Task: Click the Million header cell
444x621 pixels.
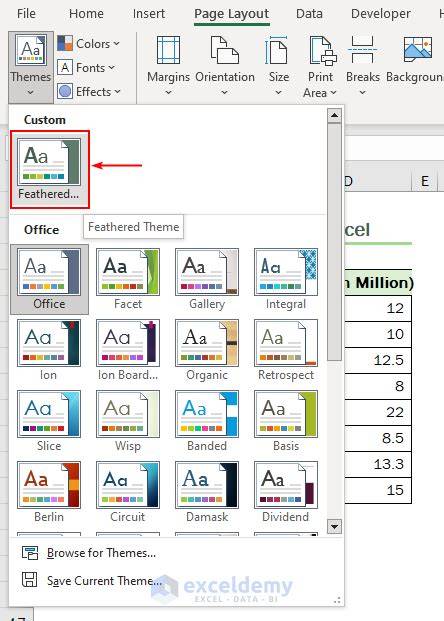Action: pyautogui.click(x=378, y=283)
